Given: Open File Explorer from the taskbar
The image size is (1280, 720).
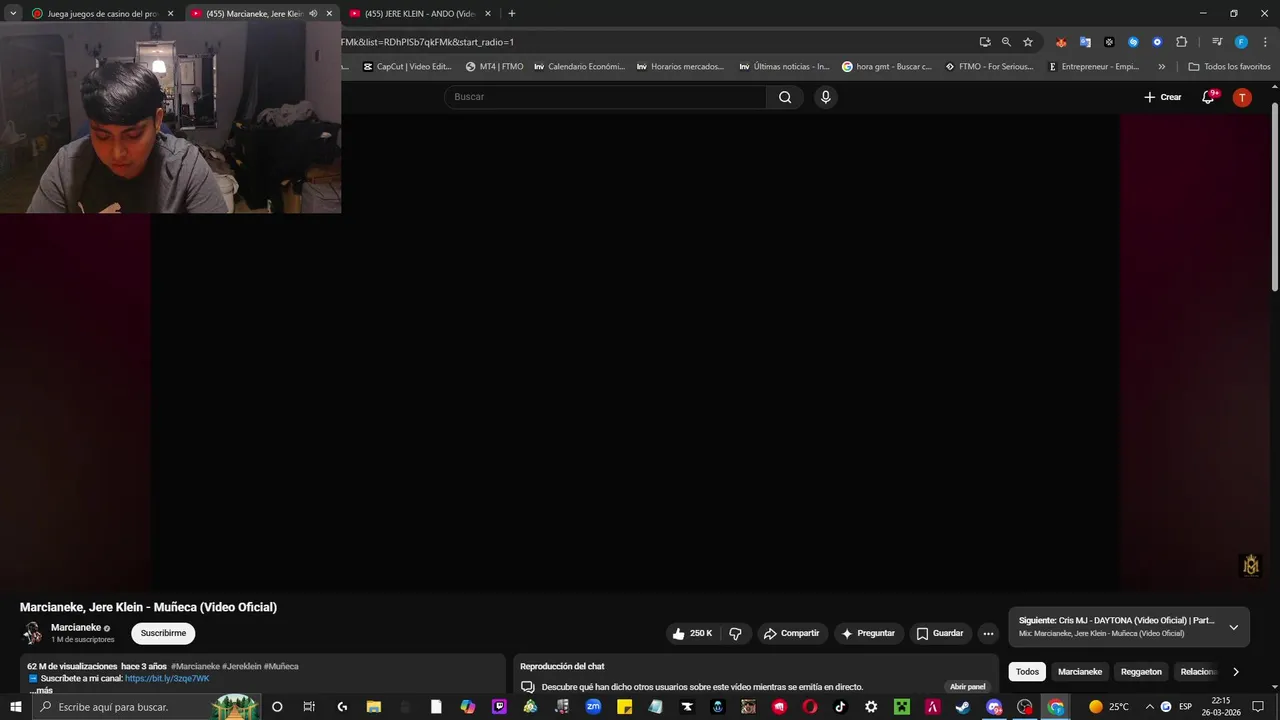Looking at the screenshot, I should click(373, 707).
